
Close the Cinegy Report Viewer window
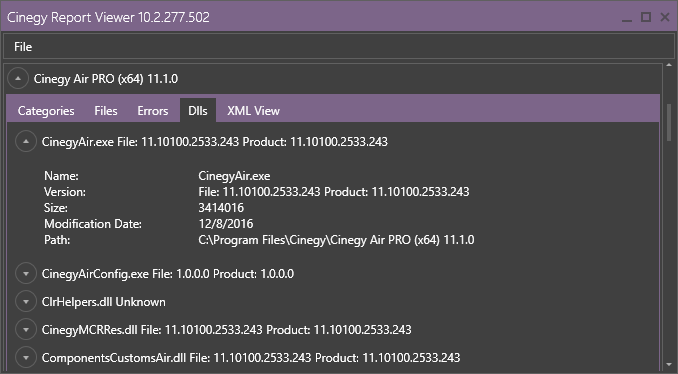click(x=665, y=17)
